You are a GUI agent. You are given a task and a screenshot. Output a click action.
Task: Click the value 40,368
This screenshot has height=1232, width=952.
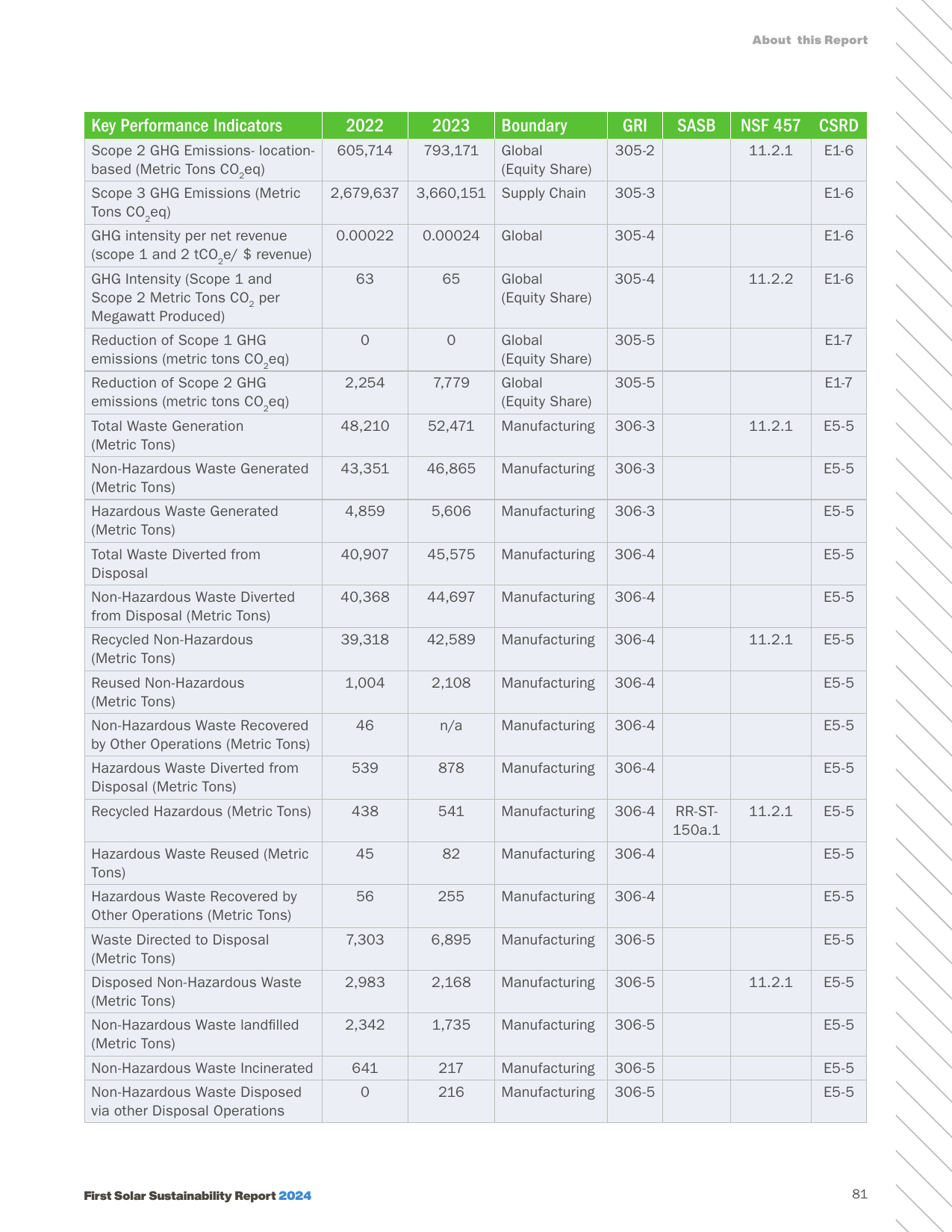(365, 597)
